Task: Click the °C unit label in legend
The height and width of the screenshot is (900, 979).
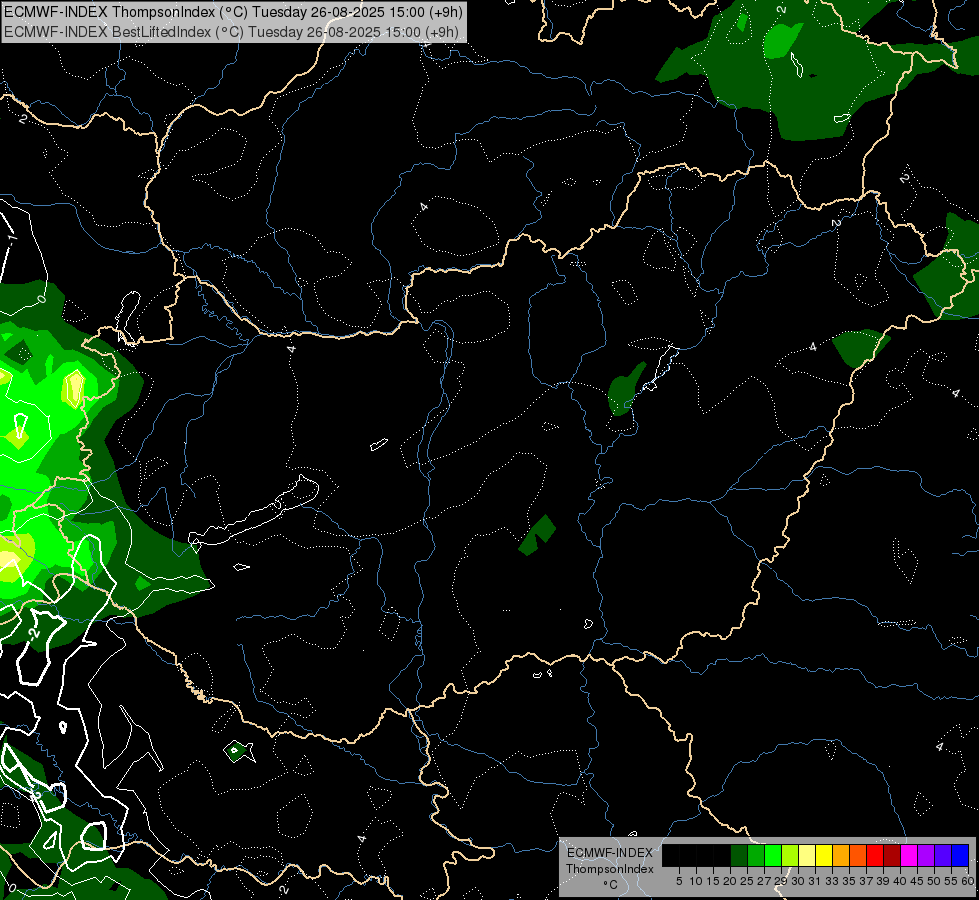Action: pos(611,884)
